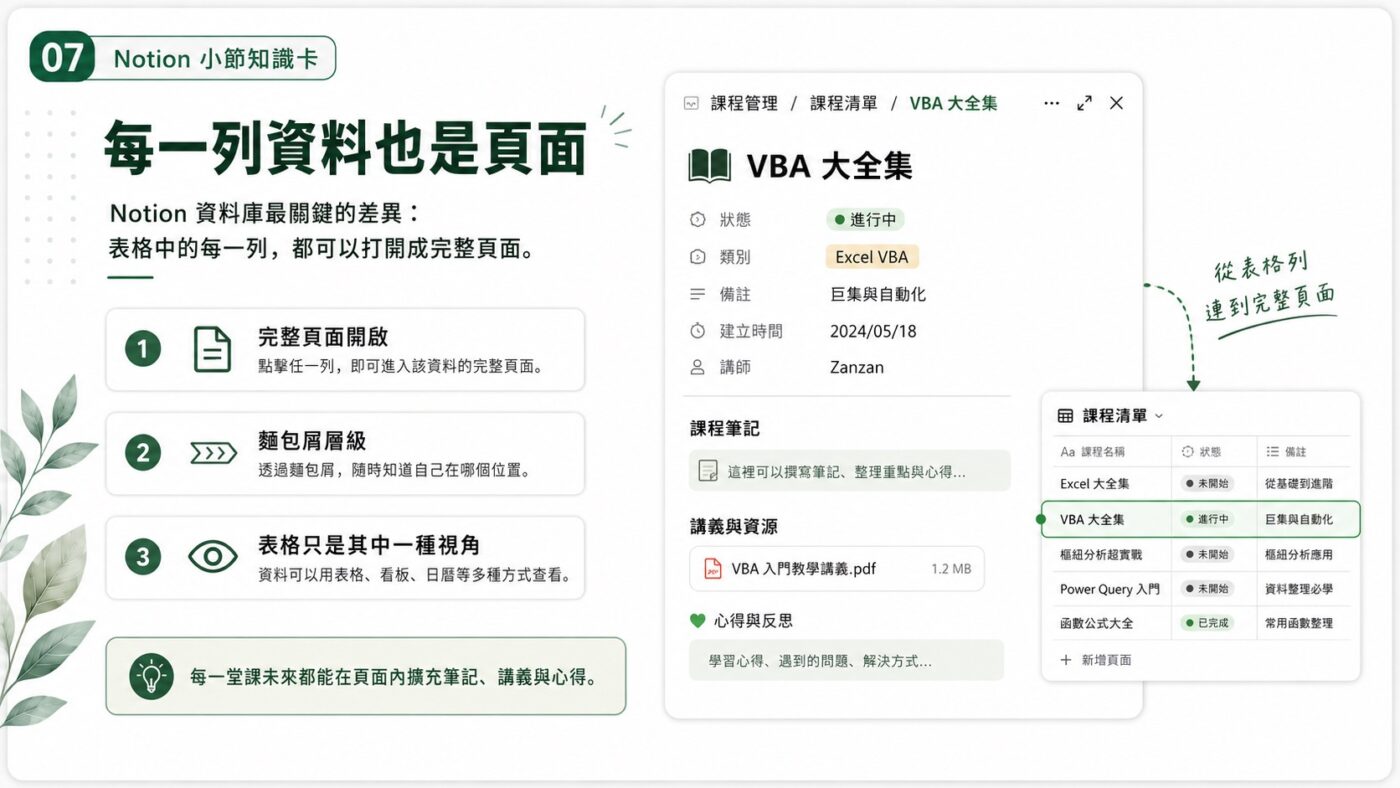Viewport: 1400px width, 788px height.
Task: Click the 心得與反思 text area
Action: (846, 661)
